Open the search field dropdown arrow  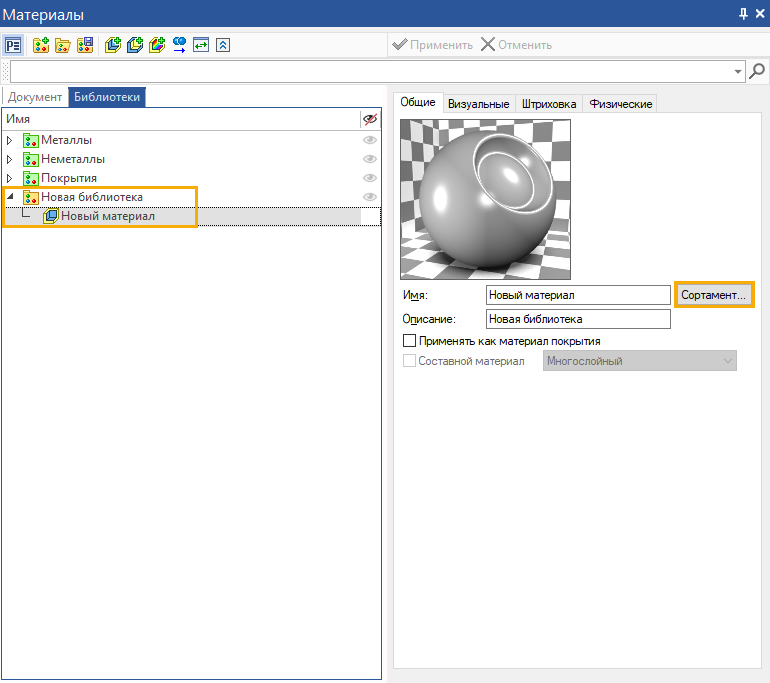click(739, 72)
